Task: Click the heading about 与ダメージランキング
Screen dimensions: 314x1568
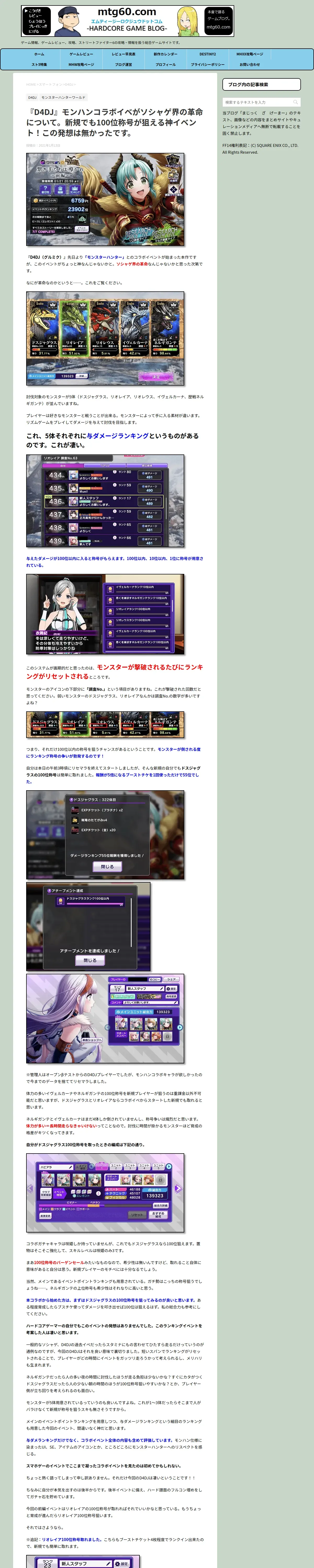Action: coord(112,440)
